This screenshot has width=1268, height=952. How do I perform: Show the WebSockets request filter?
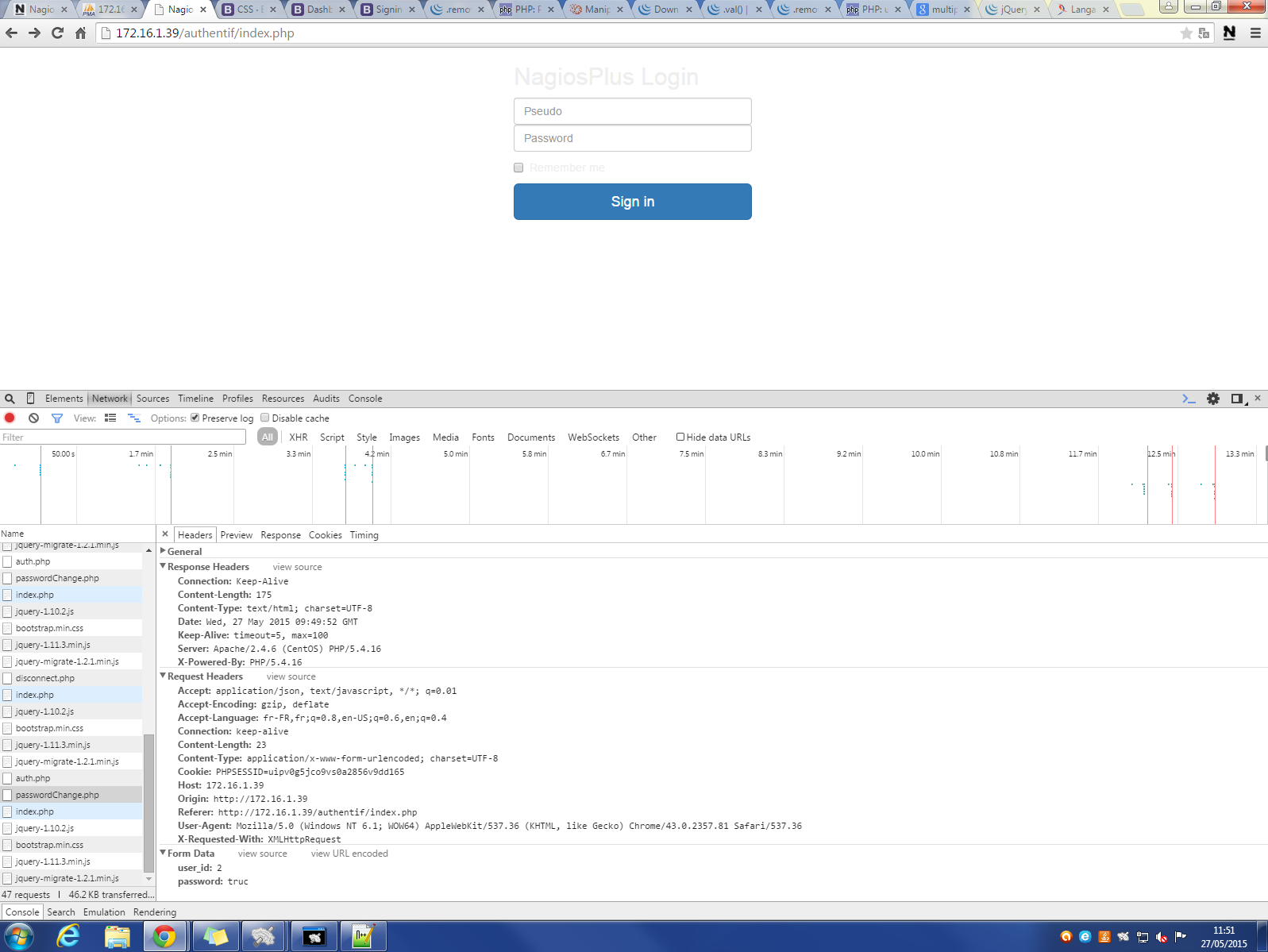[x=593, y=437]
